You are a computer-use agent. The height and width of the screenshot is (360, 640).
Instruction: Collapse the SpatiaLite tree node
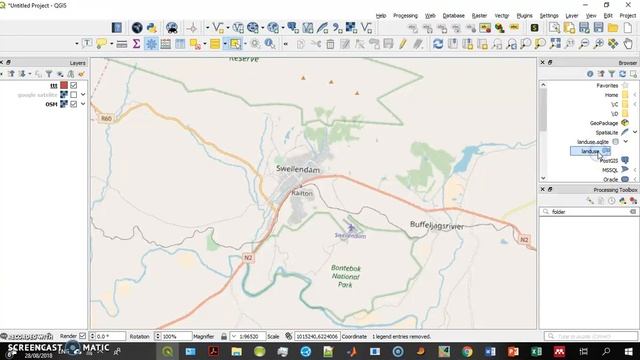pos(635,132)
